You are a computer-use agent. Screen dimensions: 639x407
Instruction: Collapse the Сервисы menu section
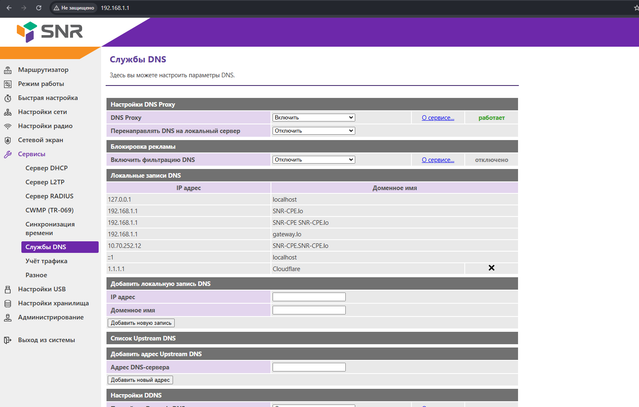point(31,154)
